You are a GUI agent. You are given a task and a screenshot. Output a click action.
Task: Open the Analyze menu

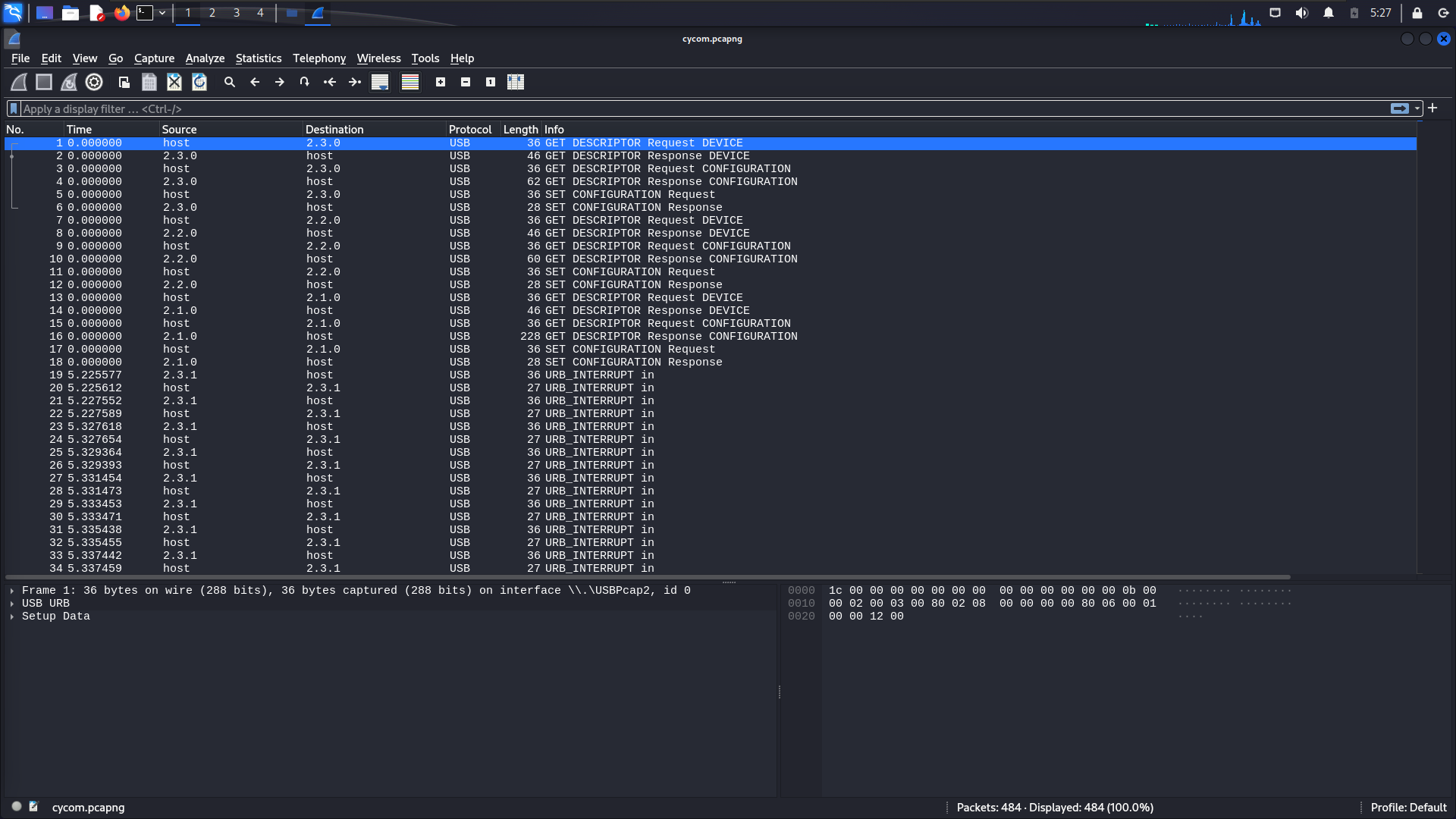(205, 58)
